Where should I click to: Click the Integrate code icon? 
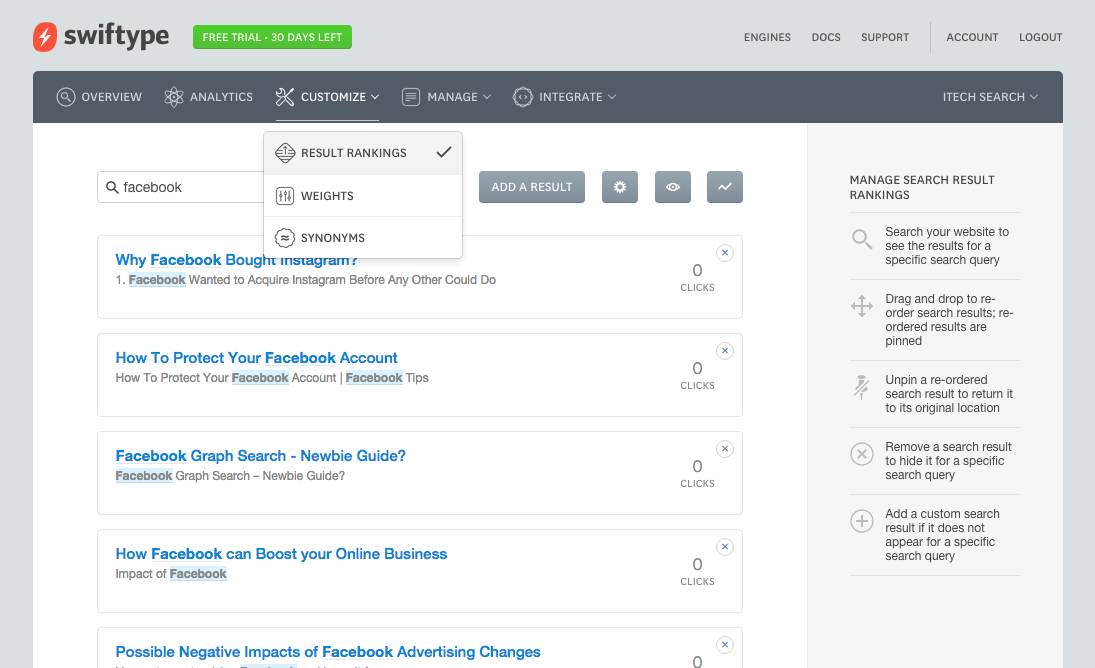[x=522, y=97]
